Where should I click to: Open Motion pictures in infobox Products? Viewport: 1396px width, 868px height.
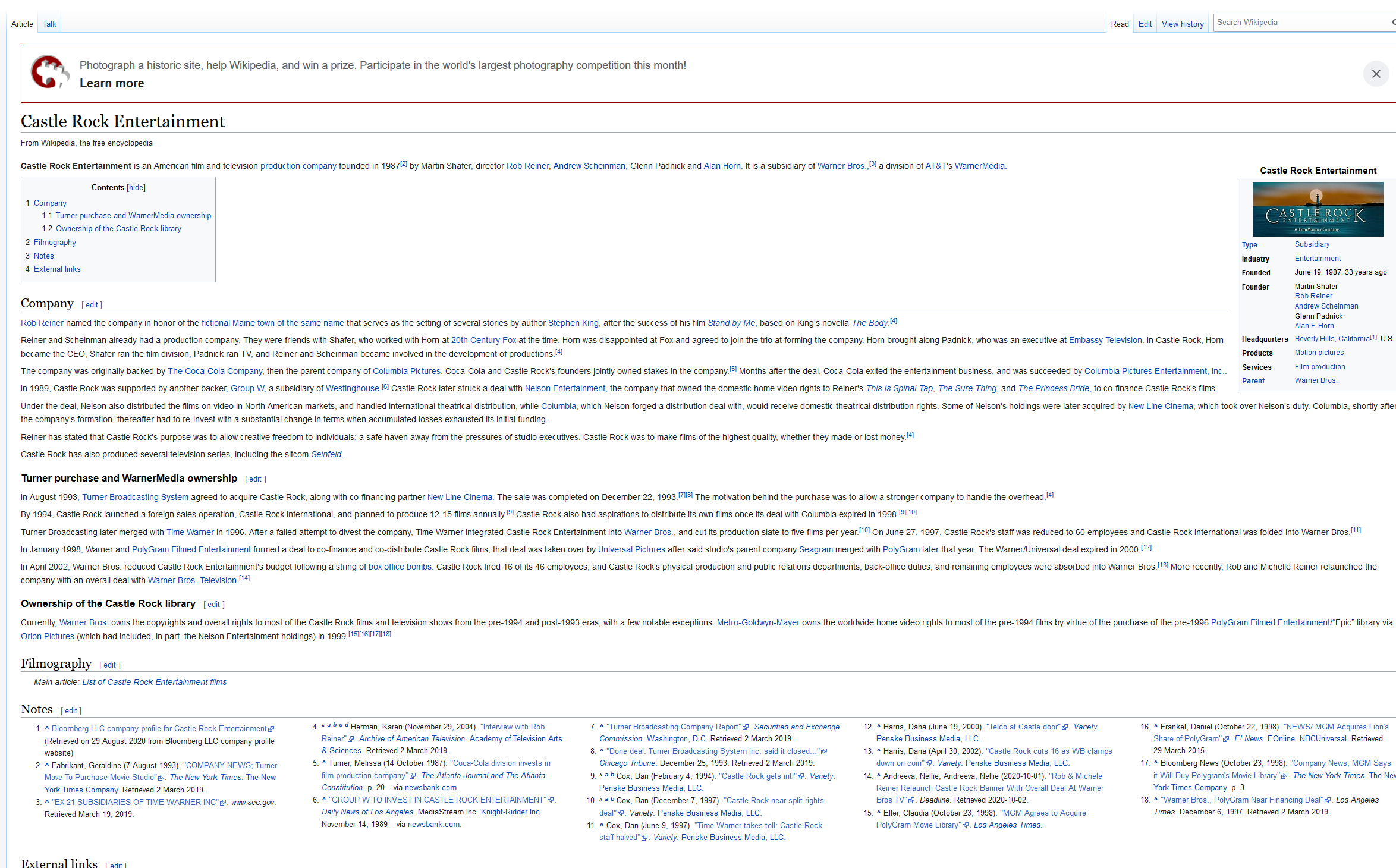1319,353
